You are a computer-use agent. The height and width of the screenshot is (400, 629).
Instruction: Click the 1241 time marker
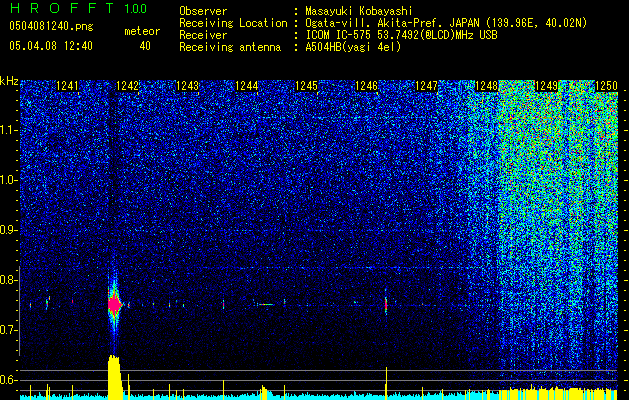(67, 86)
